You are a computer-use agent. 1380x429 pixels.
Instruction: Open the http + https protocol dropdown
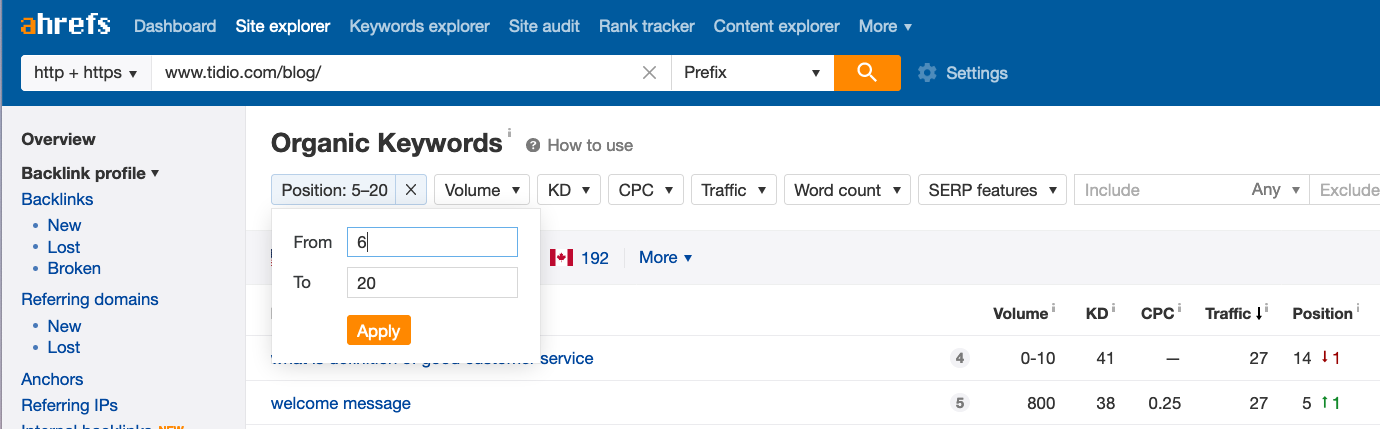86,73
